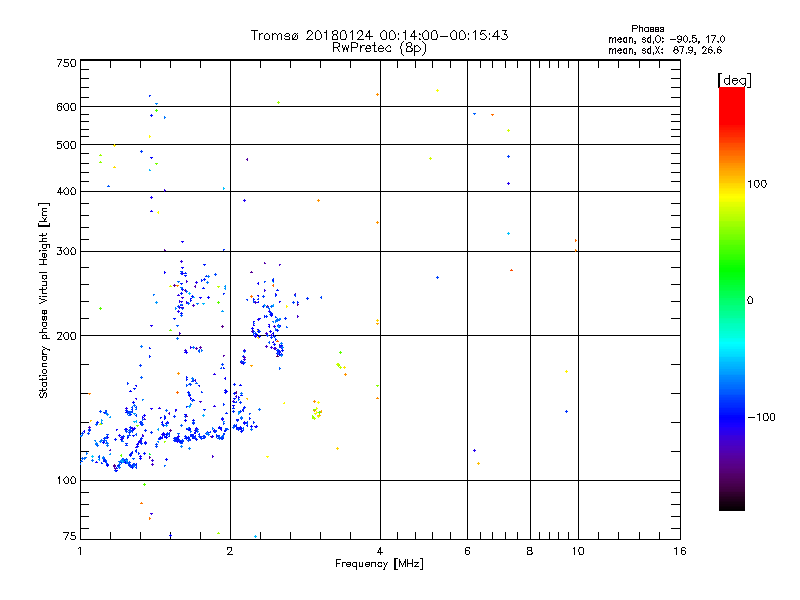Click the '8' frequency tick label
The image size is (800, 600).
click(x=530, y=551)
